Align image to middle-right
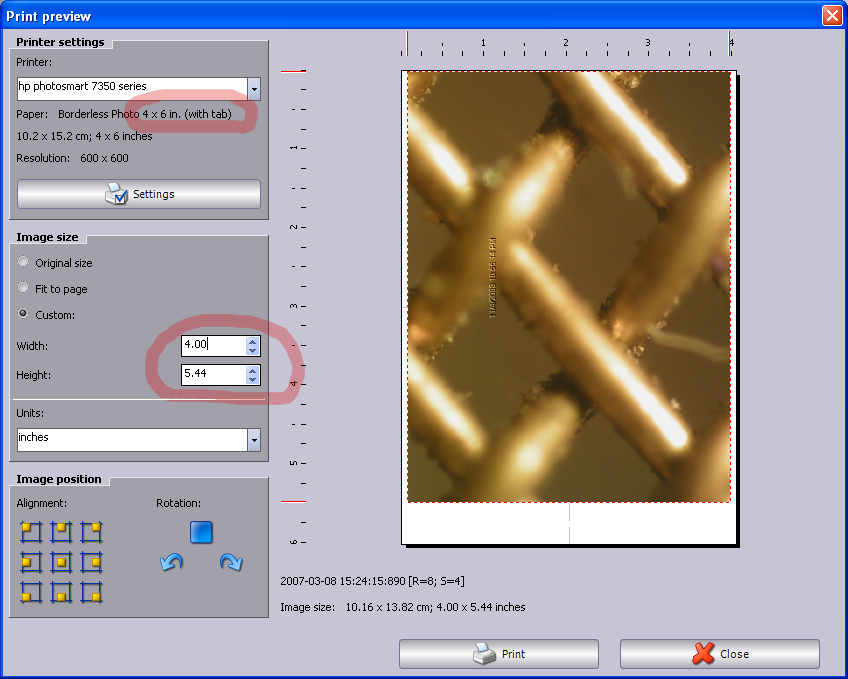Viewport: 848px width, 679px height. coord(91,562)
